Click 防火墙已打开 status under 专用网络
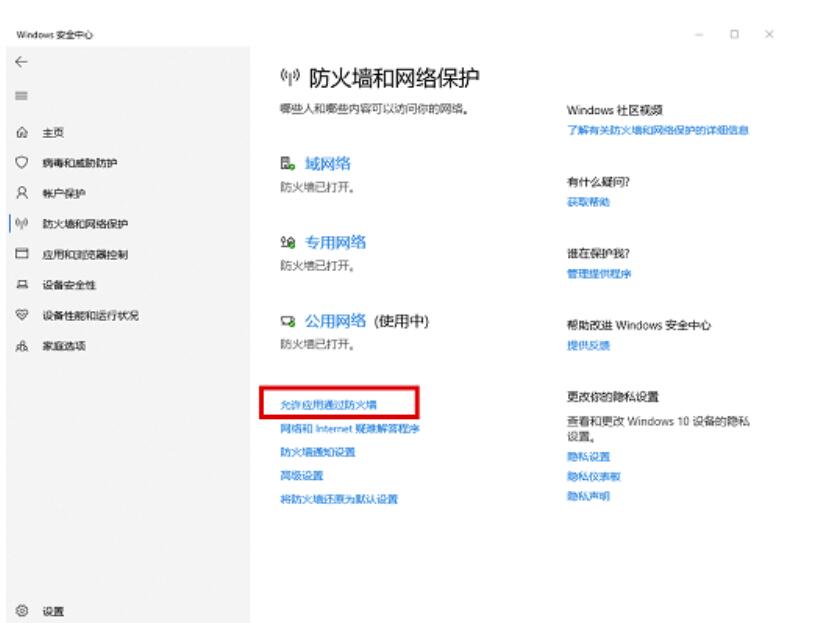The image size is (840, 623). [x=317, y=266]
